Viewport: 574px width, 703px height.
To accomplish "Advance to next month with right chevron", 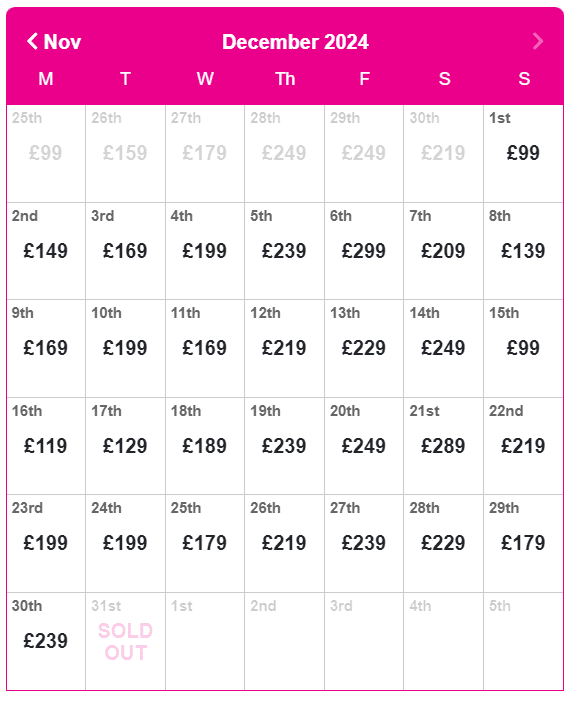I will (x=538, y=41).
